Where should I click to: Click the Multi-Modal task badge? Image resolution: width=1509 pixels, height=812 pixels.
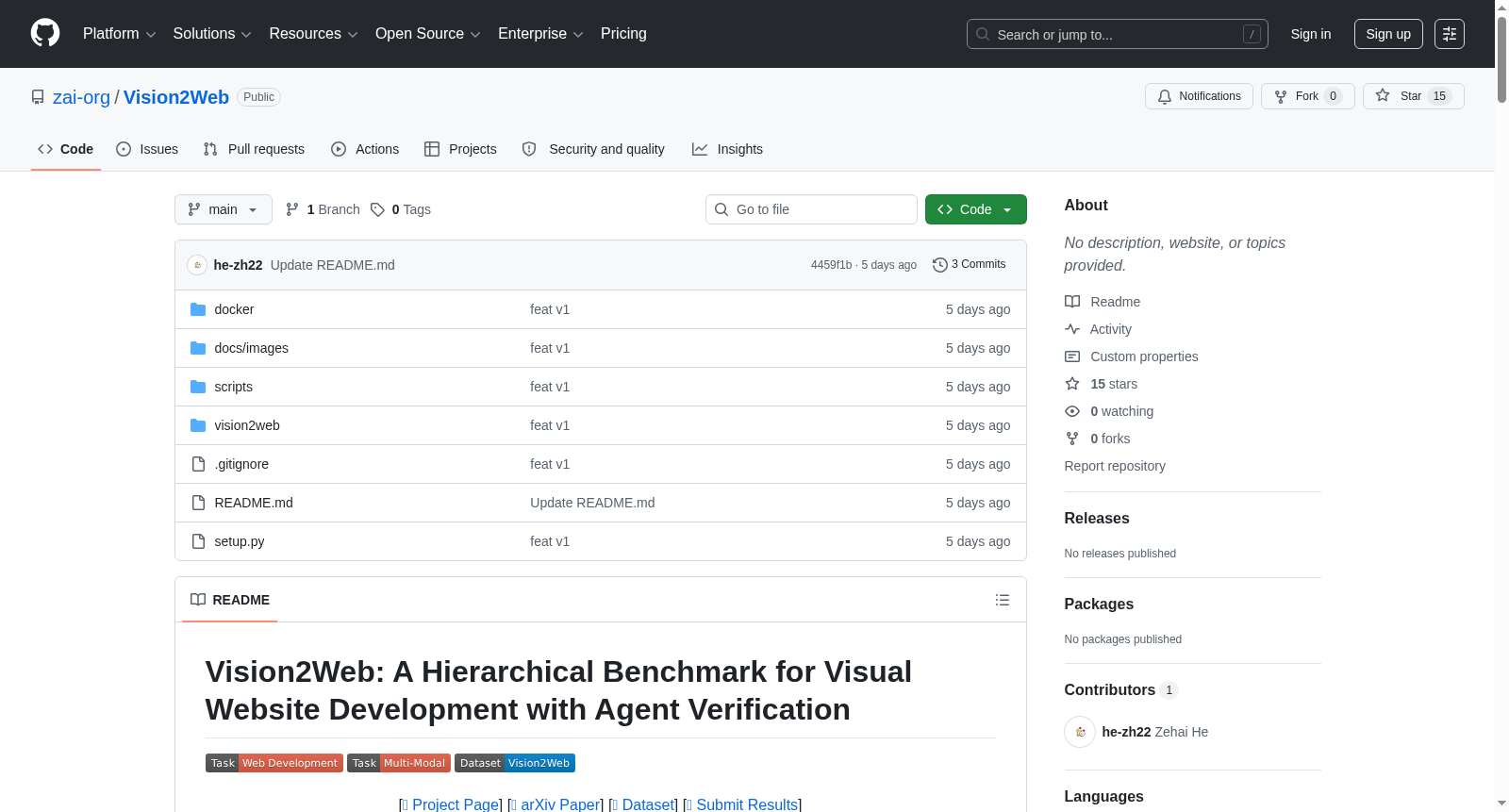tap(399, 763)
